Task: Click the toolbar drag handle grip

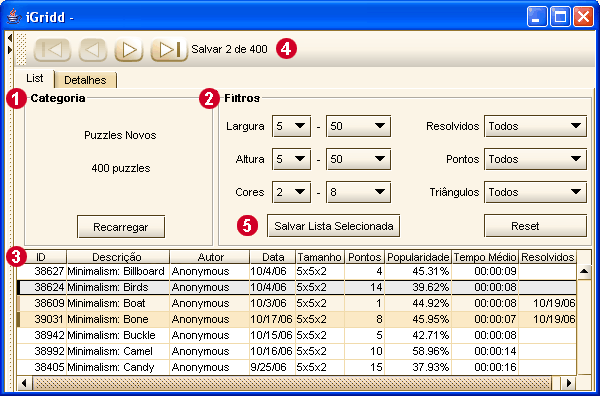Action: click(x=22, y=49)
